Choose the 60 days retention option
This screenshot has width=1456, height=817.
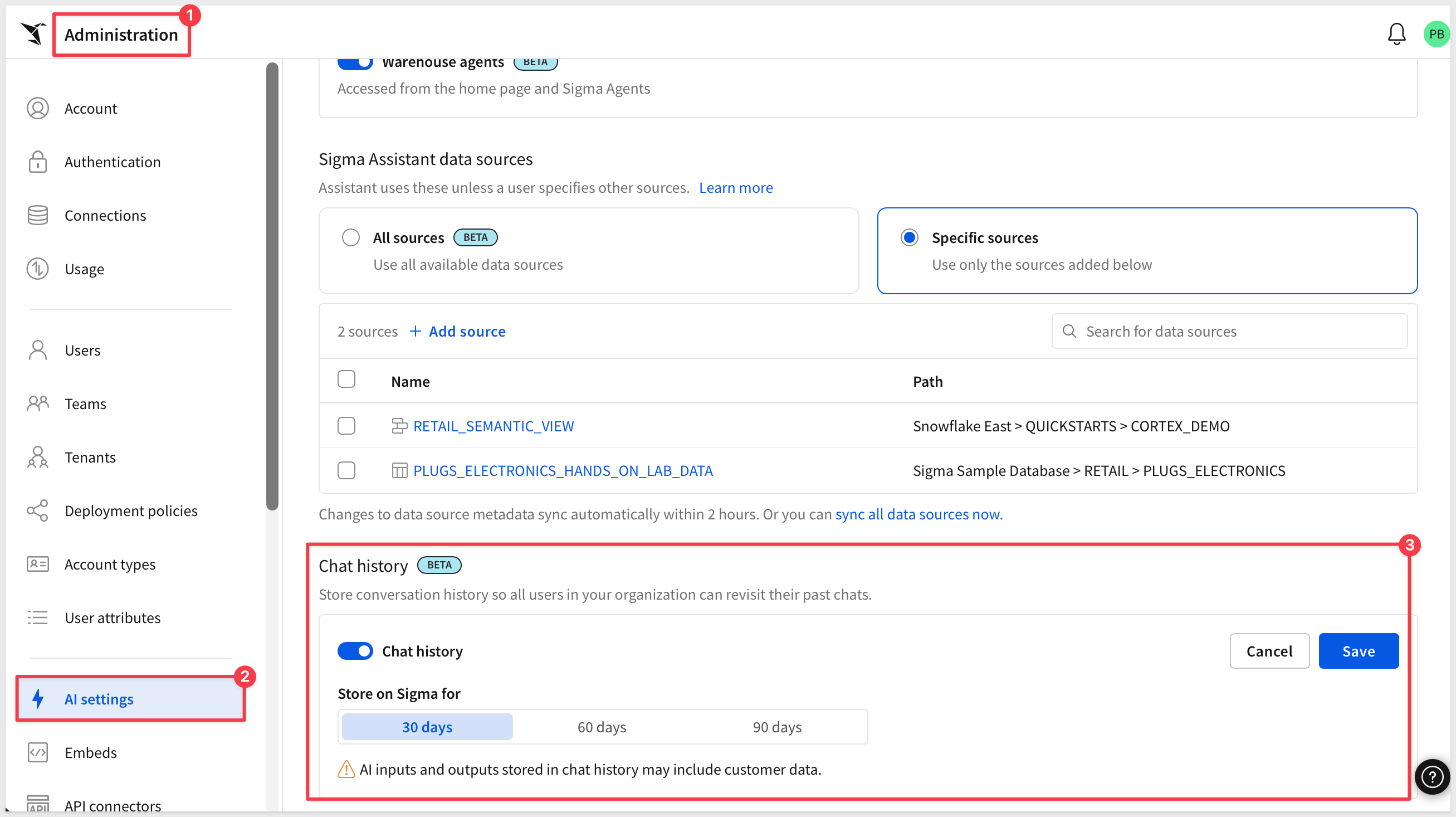pos(602,727)
